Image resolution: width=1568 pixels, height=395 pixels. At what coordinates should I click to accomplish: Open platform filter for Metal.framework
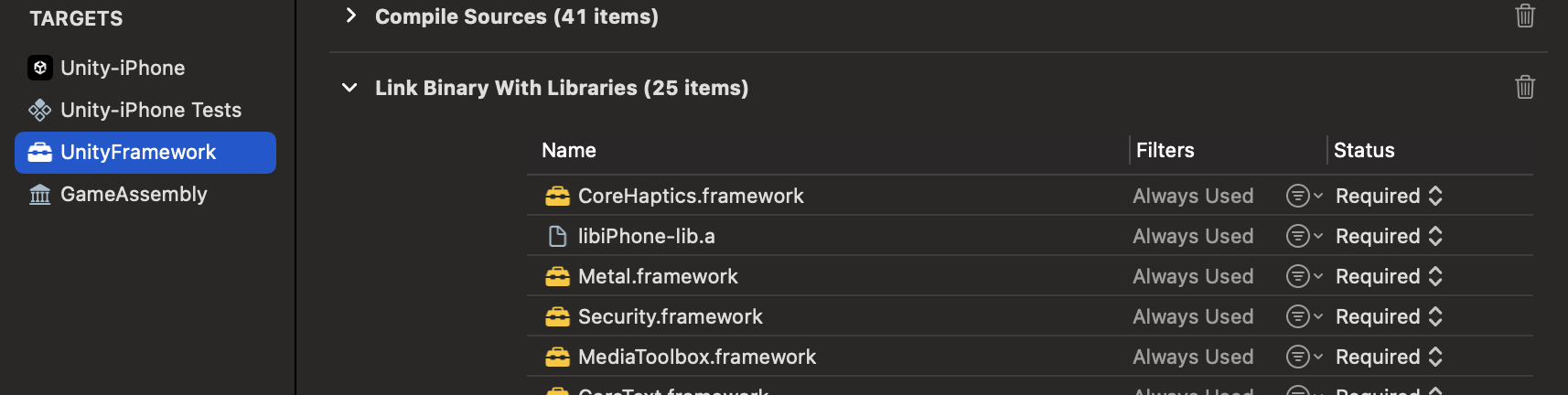click(1304, 276)
